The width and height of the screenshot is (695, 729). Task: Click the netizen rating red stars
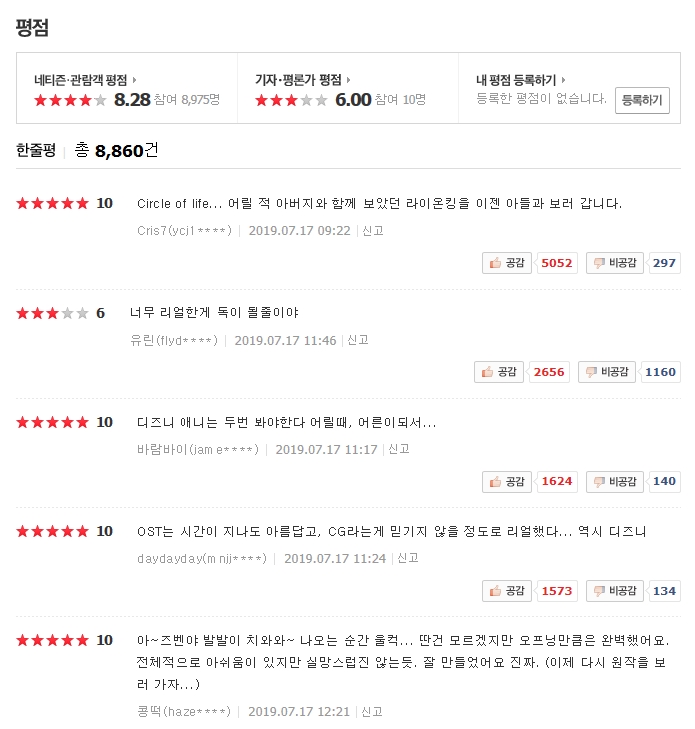pos(70,100)
